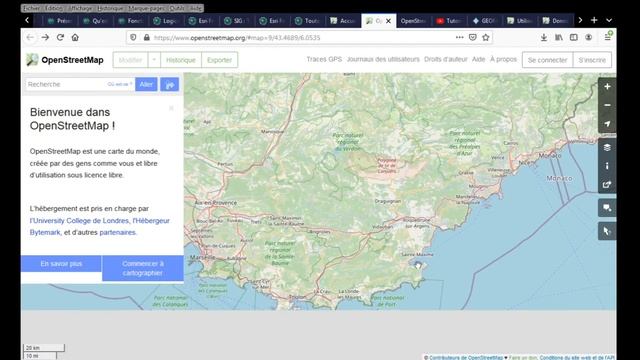Go back to previous page
Image resolution: width=640 pixels, height=360 pixels.
[x=30, y=38]
